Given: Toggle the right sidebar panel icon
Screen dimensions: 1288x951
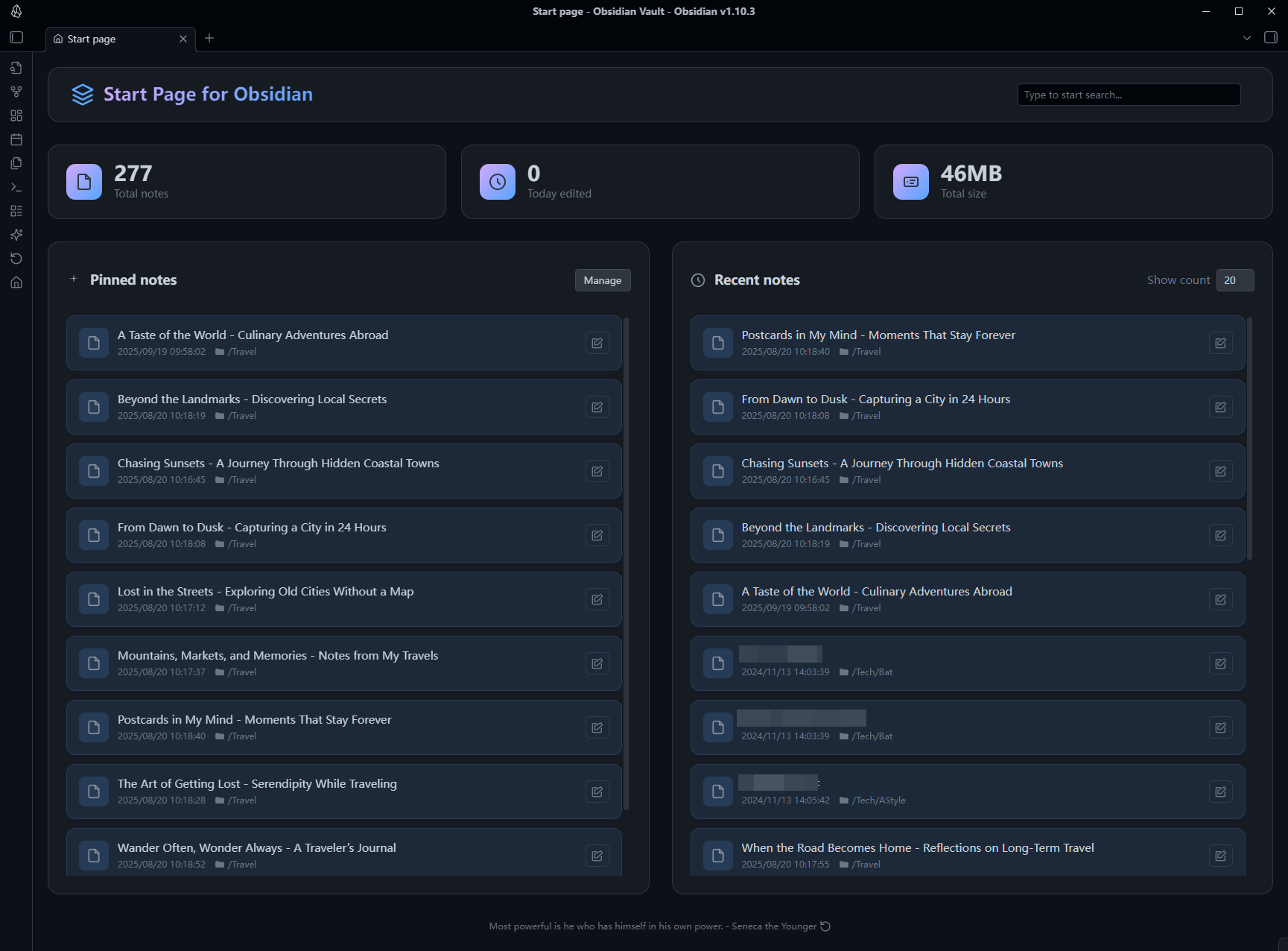Looking at the screenshot, I should (1271, 37).
